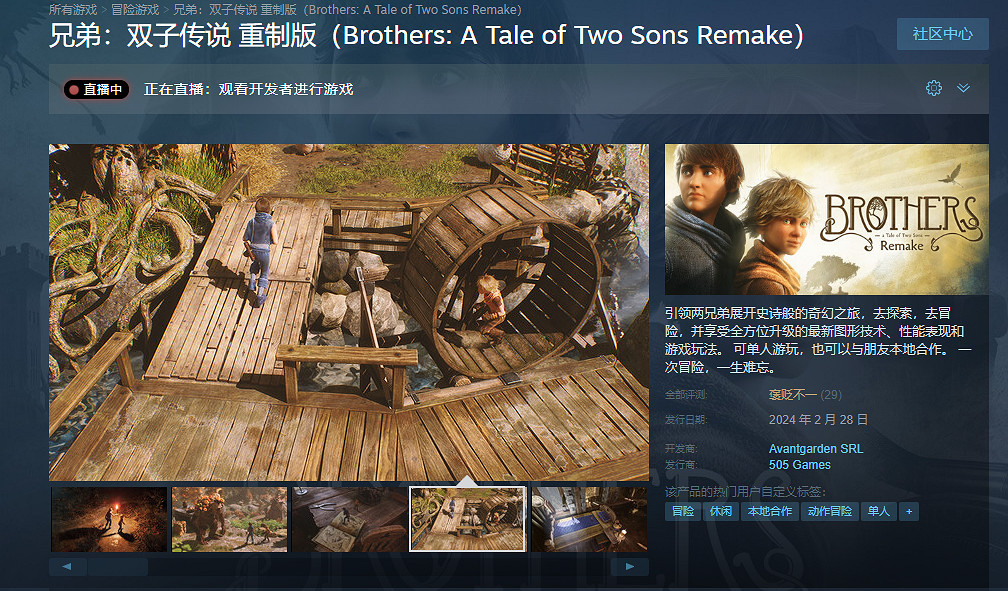
Task: Go to 冒险游戏 breadcrumb
Action: tap(135, 10)
